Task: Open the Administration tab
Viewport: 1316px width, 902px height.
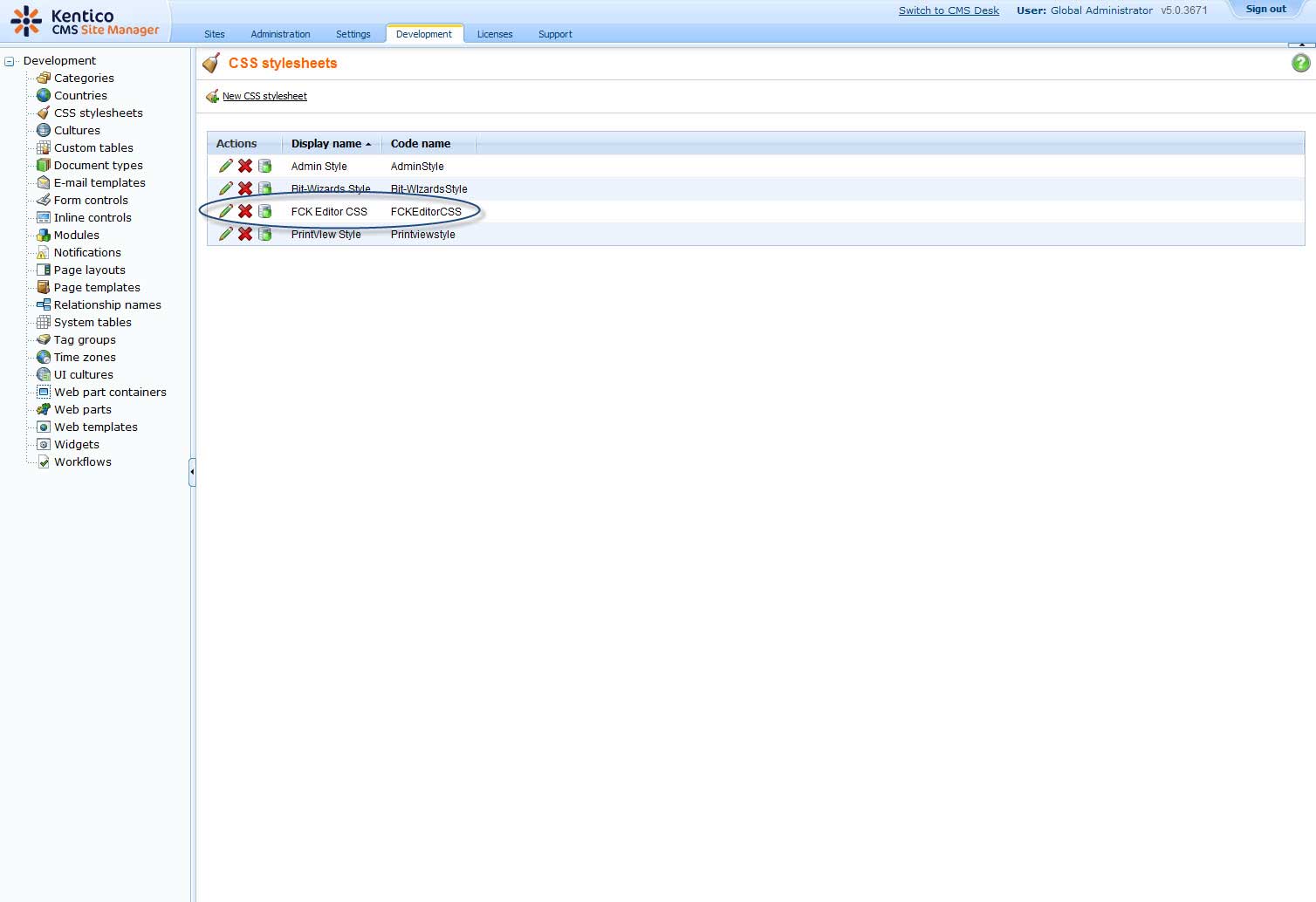Action: (280, 34)
